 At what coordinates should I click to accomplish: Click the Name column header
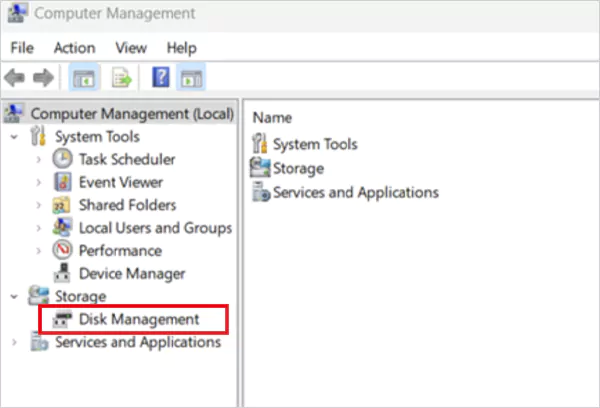(272, 118)
